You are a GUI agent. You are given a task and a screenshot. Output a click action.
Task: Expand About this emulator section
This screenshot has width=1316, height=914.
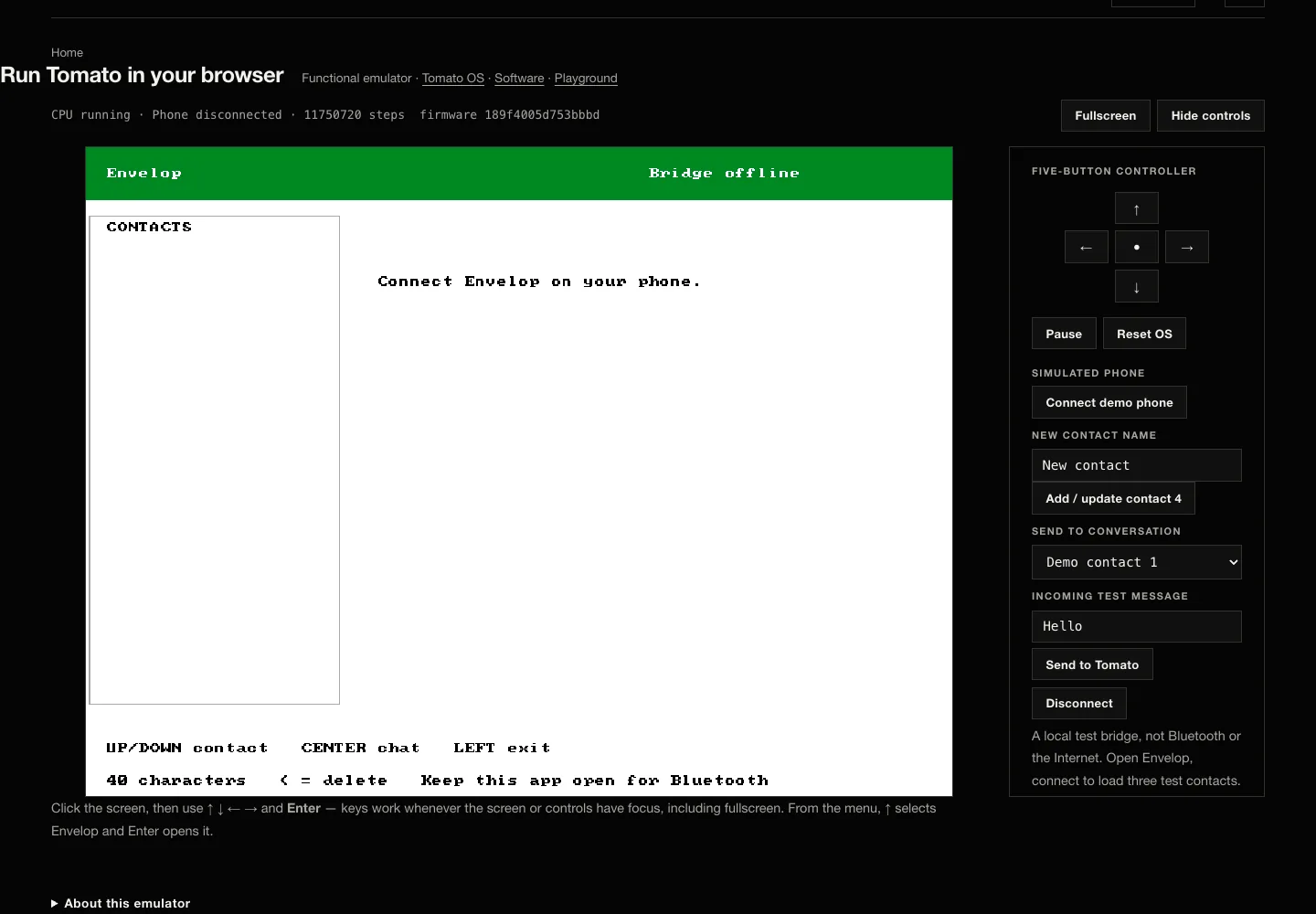pyautogui.click(x=121, y=903)
